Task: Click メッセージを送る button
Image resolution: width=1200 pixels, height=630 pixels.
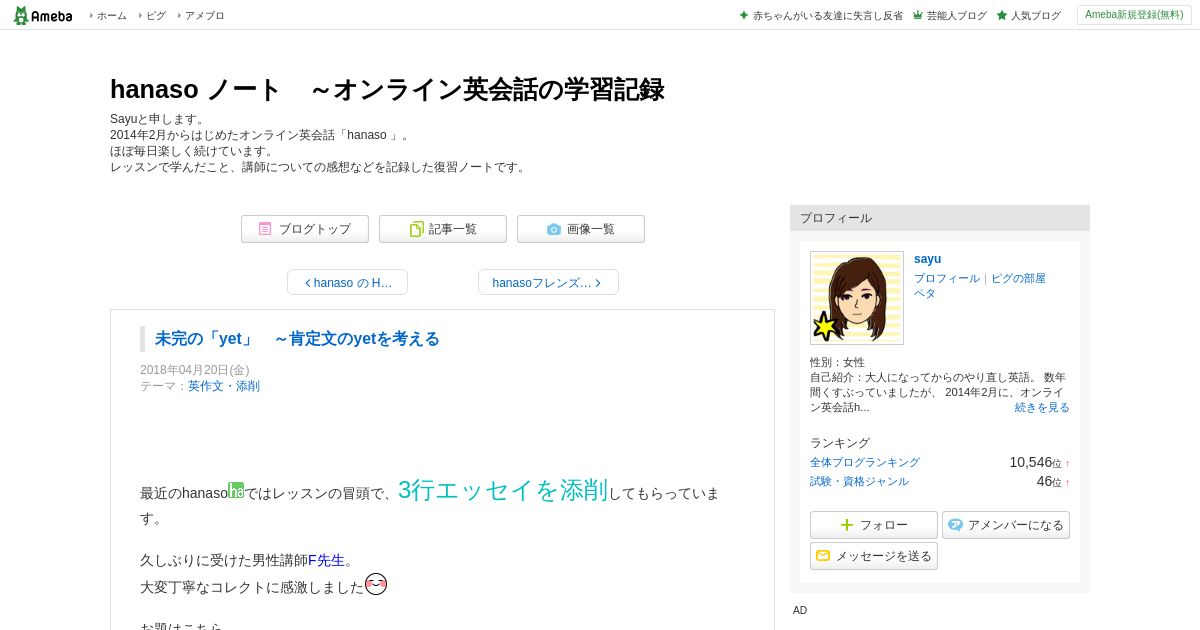Action: coord(874,556)
